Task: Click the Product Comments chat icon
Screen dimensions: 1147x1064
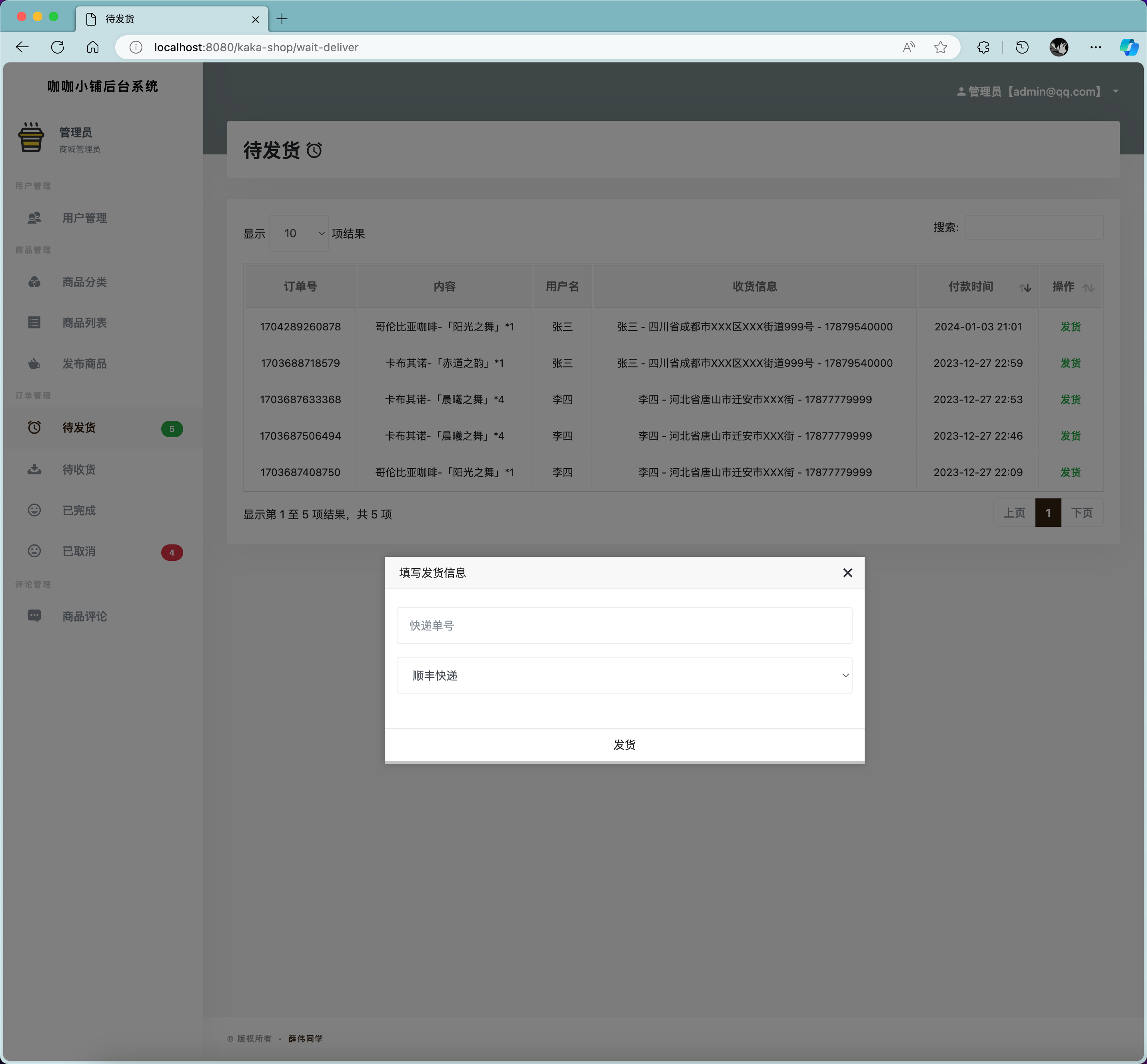Action: coord(34,616)
